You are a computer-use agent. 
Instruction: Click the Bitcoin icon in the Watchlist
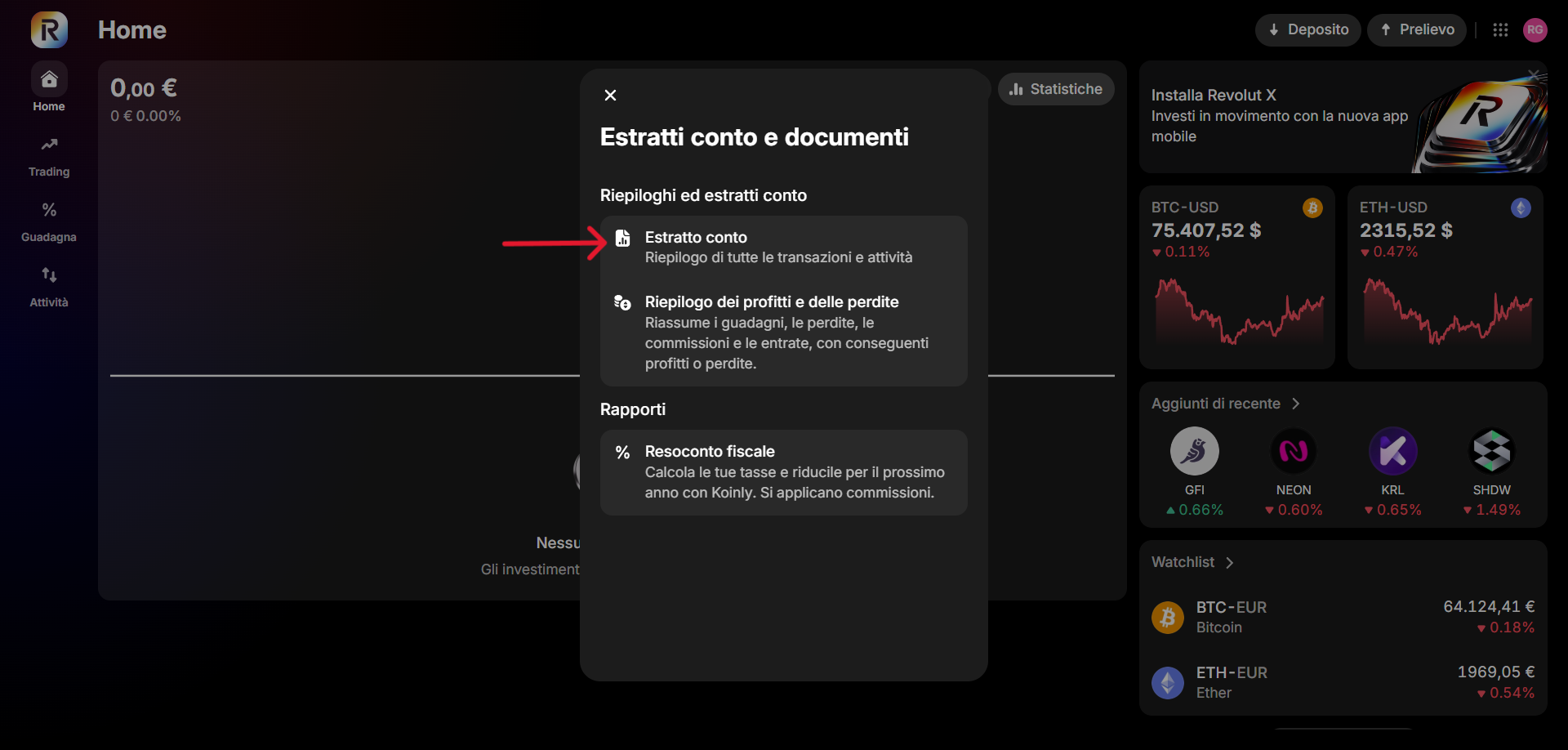tap(1168, 618)
